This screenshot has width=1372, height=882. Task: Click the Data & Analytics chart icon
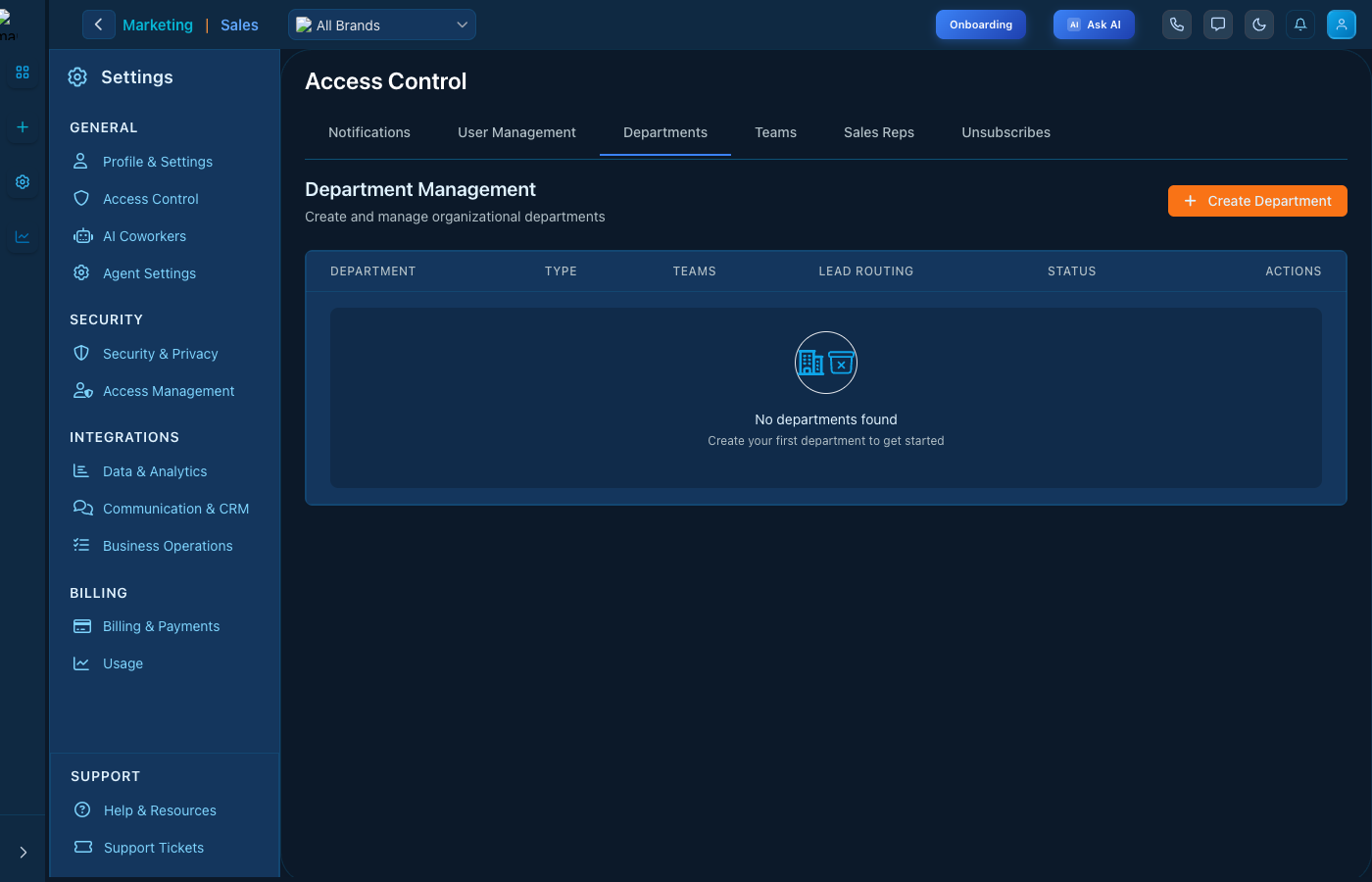[81, 470]
